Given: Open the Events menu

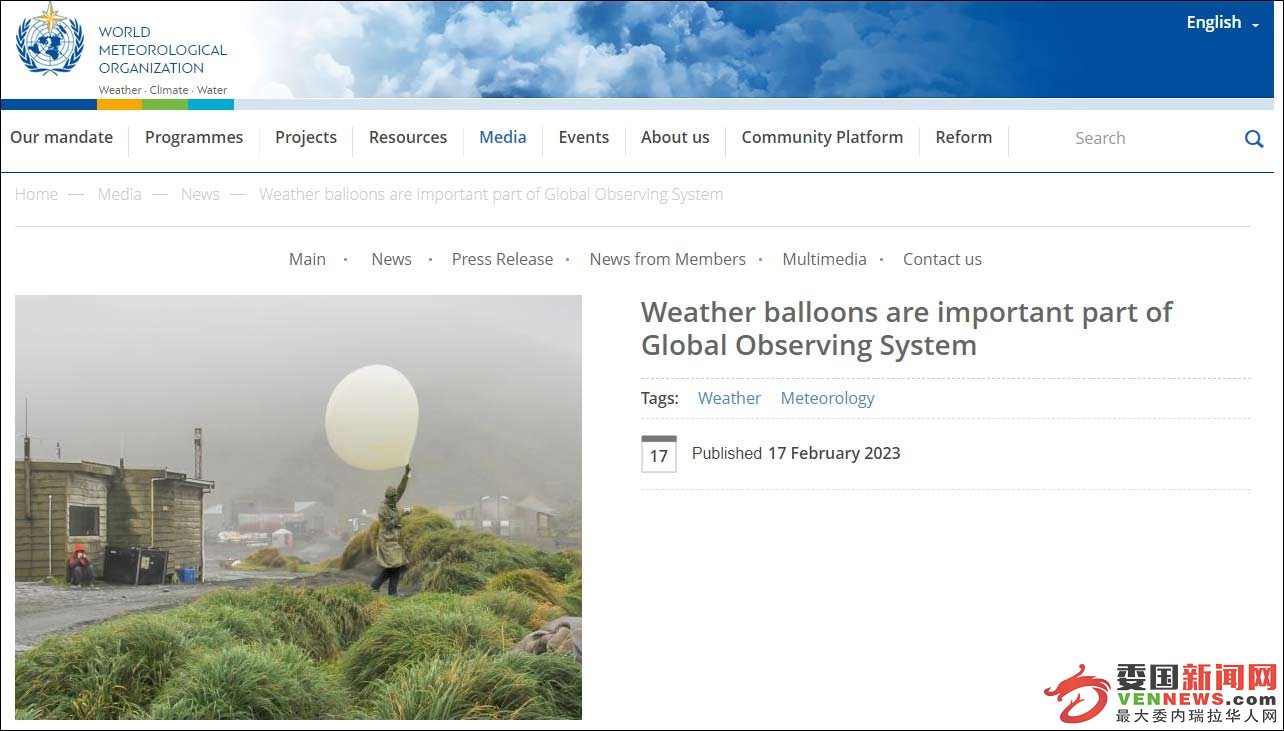Looking at the screenshot, I should click(584, 137).
